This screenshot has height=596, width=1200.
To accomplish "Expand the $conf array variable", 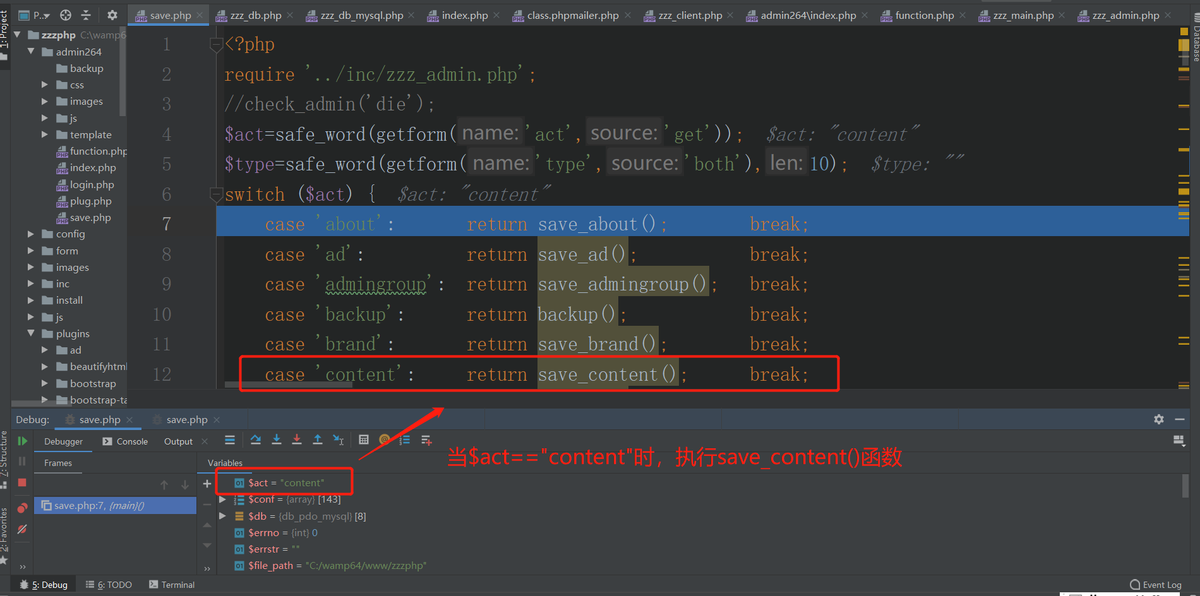I will pos(223,499).
